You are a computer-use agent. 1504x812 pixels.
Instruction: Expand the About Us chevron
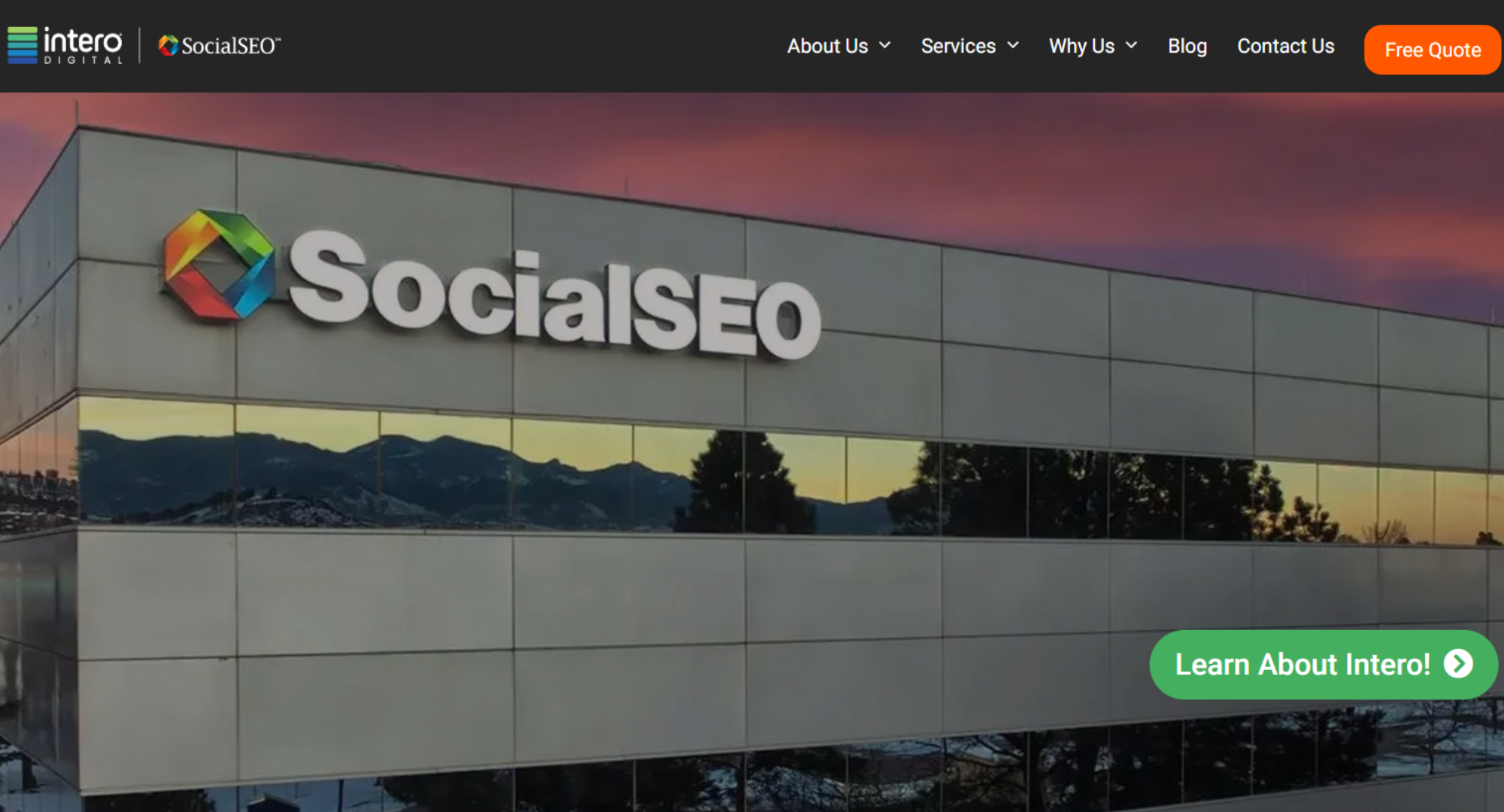click(x=885, y=45)
